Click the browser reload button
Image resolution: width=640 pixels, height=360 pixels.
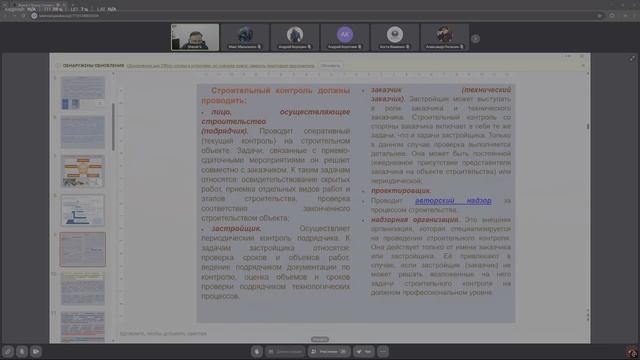(24, 16)
